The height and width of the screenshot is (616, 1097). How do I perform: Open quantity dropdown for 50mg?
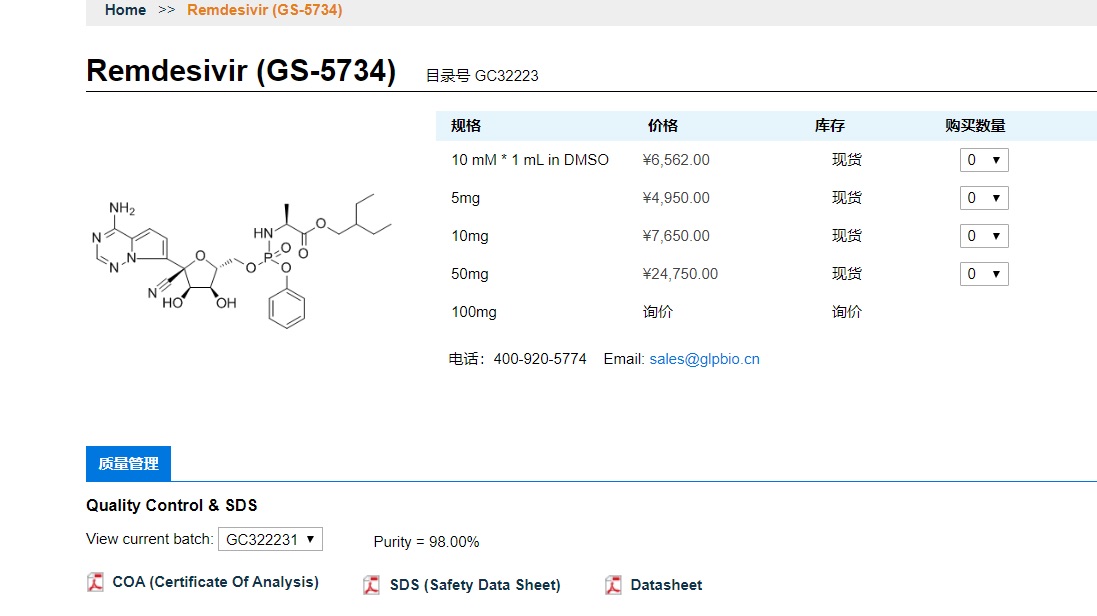(984, 274)
